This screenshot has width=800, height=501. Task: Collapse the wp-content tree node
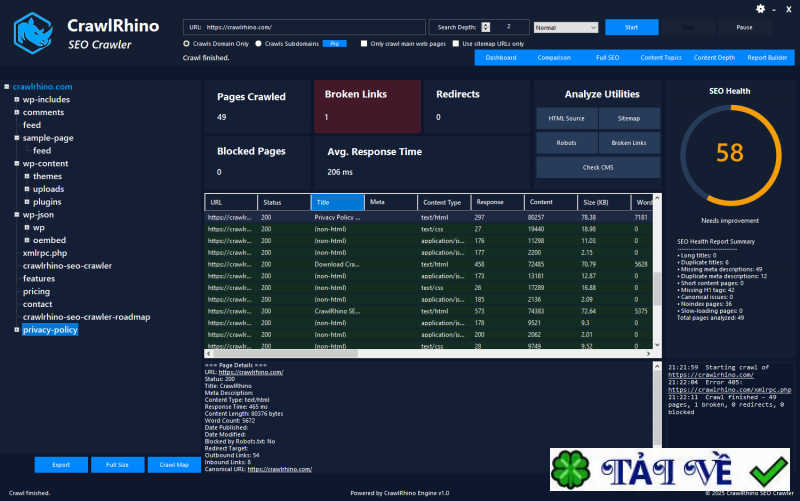(x=16, y=163)
